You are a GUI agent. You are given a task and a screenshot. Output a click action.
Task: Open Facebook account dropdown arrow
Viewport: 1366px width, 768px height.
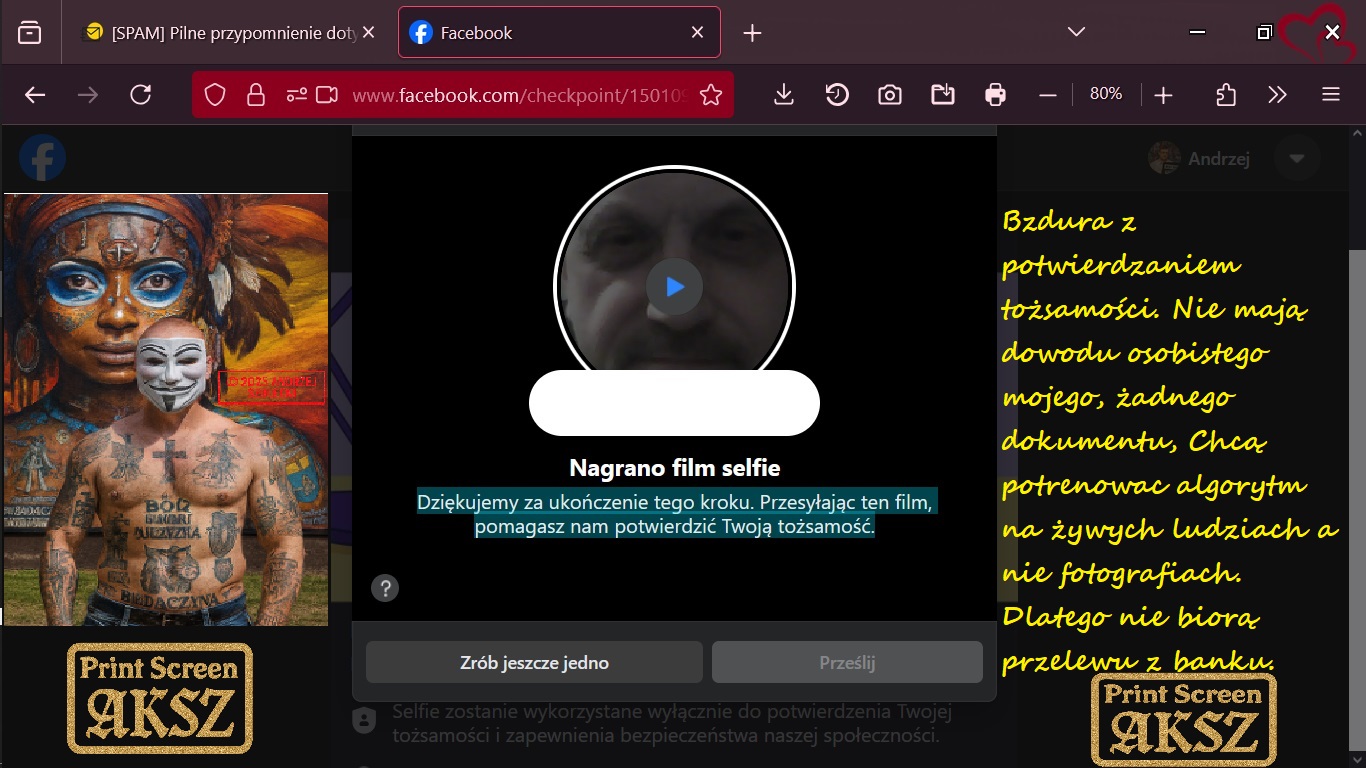point(1297,159)
